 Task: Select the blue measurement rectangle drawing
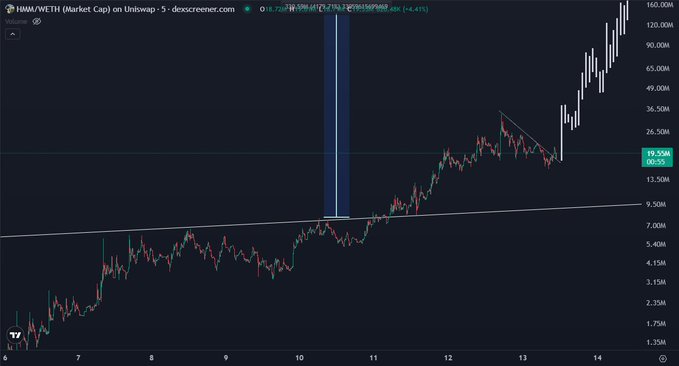(336, 116)
